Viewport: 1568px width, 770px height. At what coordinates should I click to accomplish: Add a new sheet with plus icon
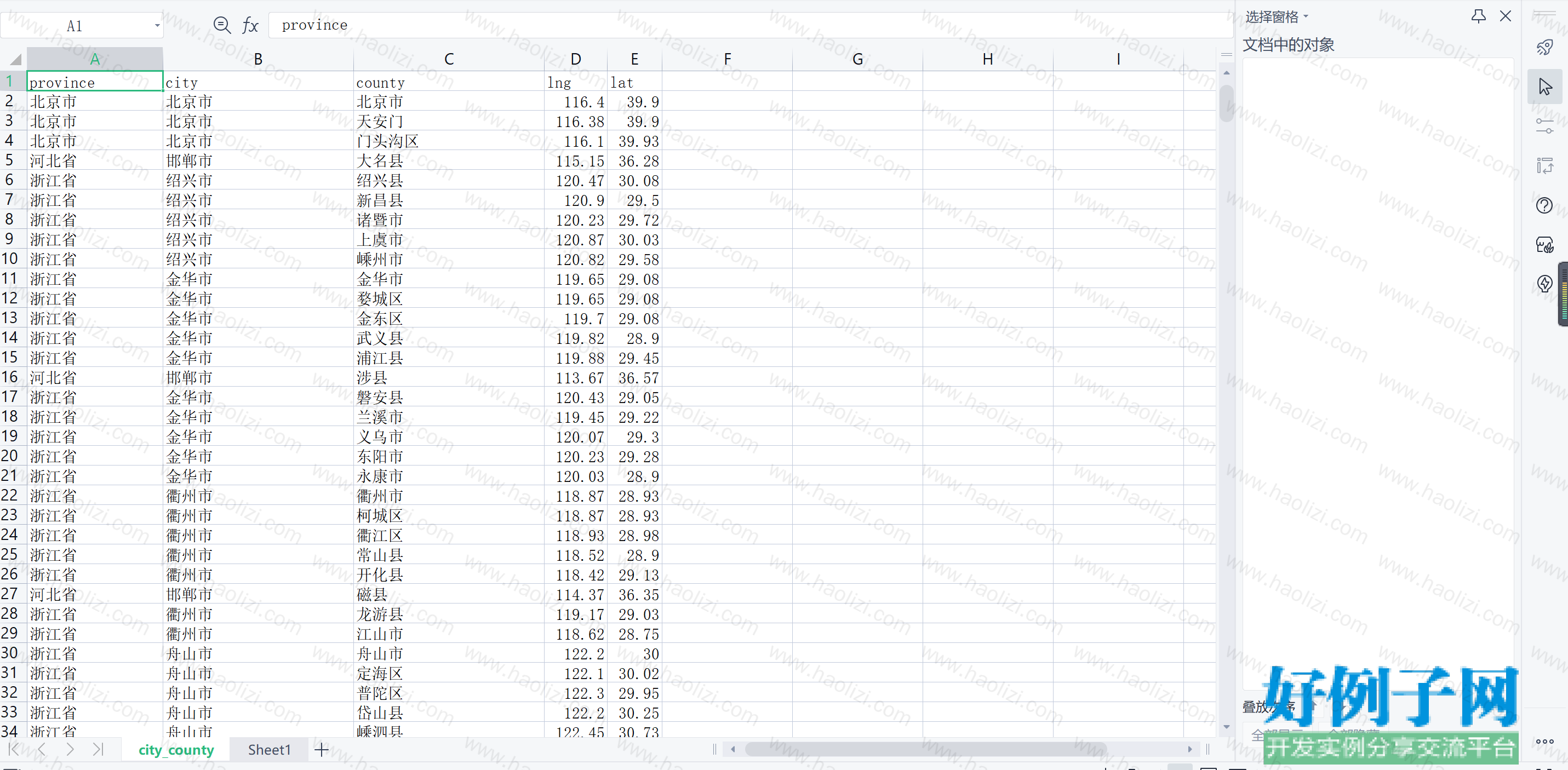point(322,750)
